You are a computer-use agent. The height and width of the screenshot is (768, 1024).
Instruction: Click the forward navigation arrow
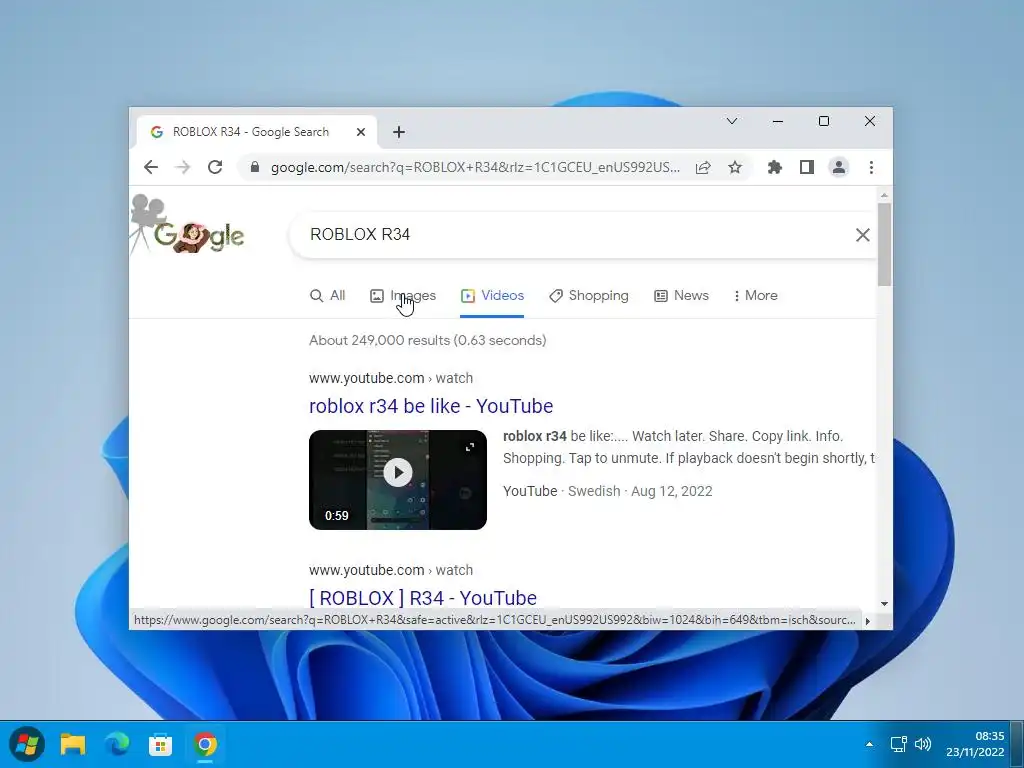click(183, 167)
